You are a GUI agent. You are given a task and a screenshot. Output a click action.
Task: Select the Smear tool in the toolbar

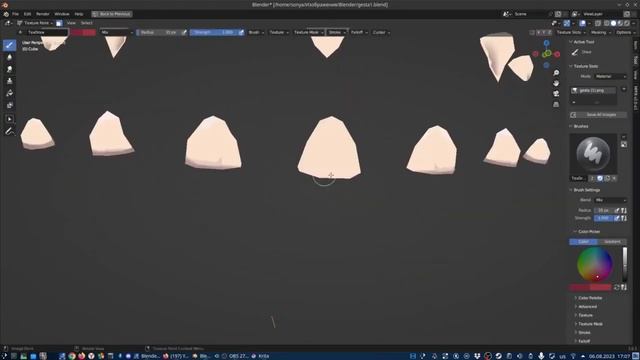9,69
